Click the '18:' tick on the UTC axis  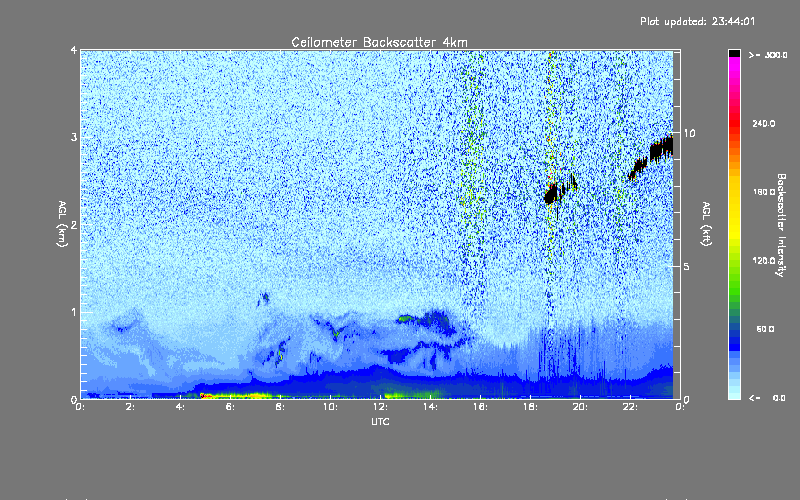(530, 407)
